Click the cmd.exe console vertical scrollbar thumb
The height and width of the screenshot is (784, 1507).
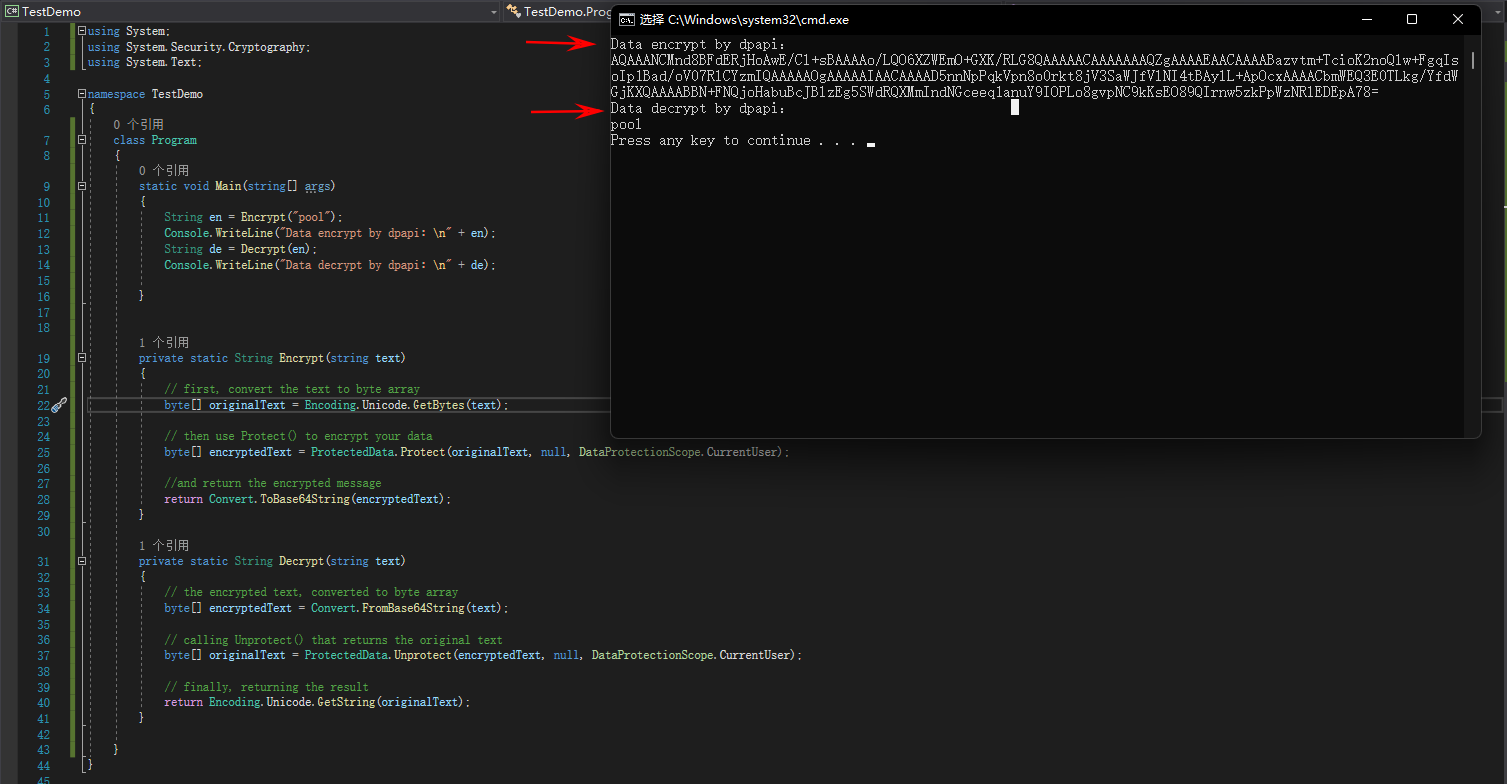[1472, 60]
